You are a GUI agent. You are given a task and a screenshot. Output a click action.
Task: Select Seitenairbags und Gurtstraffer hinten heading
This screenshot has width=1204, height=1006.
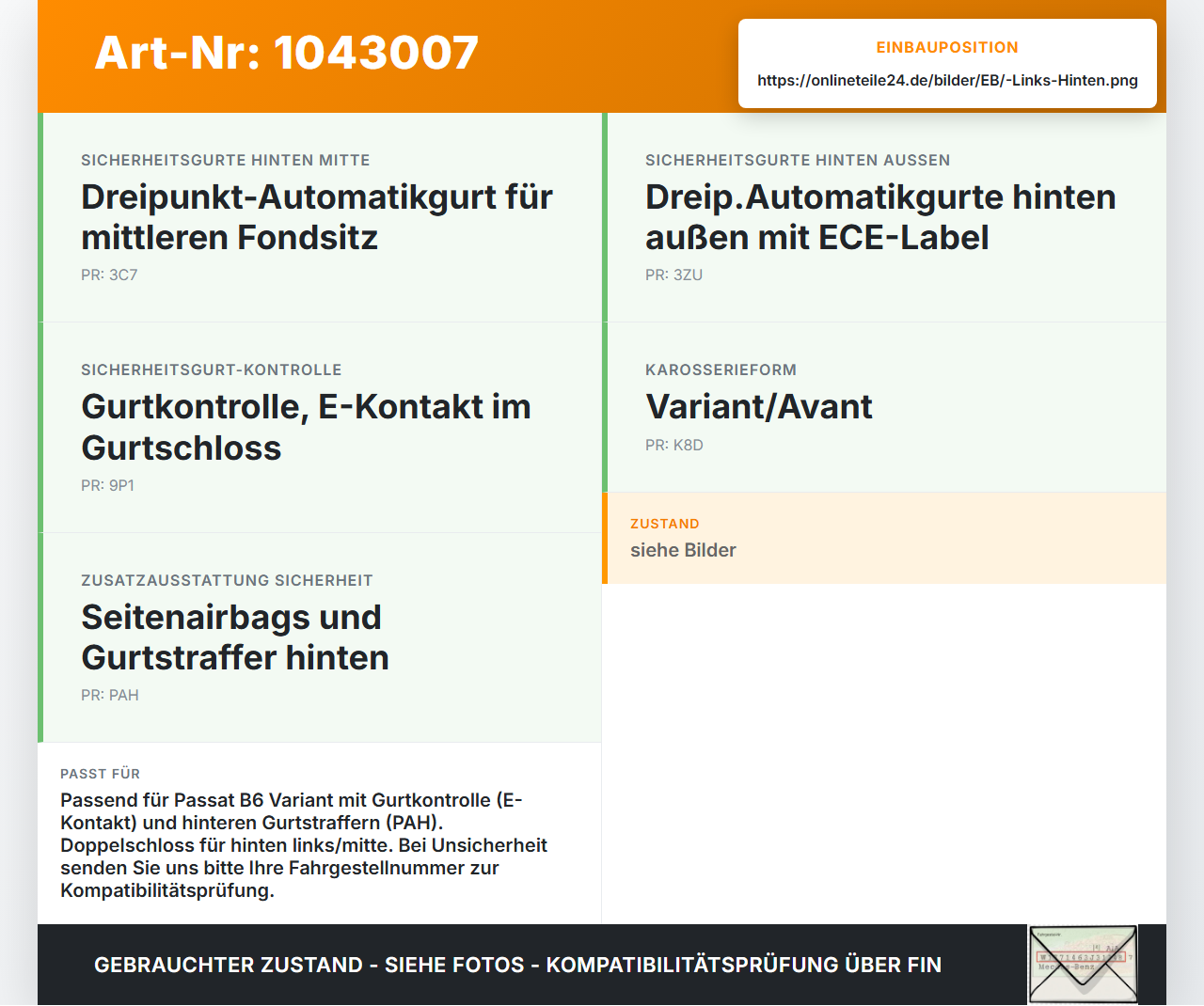[x=235, y=637]
